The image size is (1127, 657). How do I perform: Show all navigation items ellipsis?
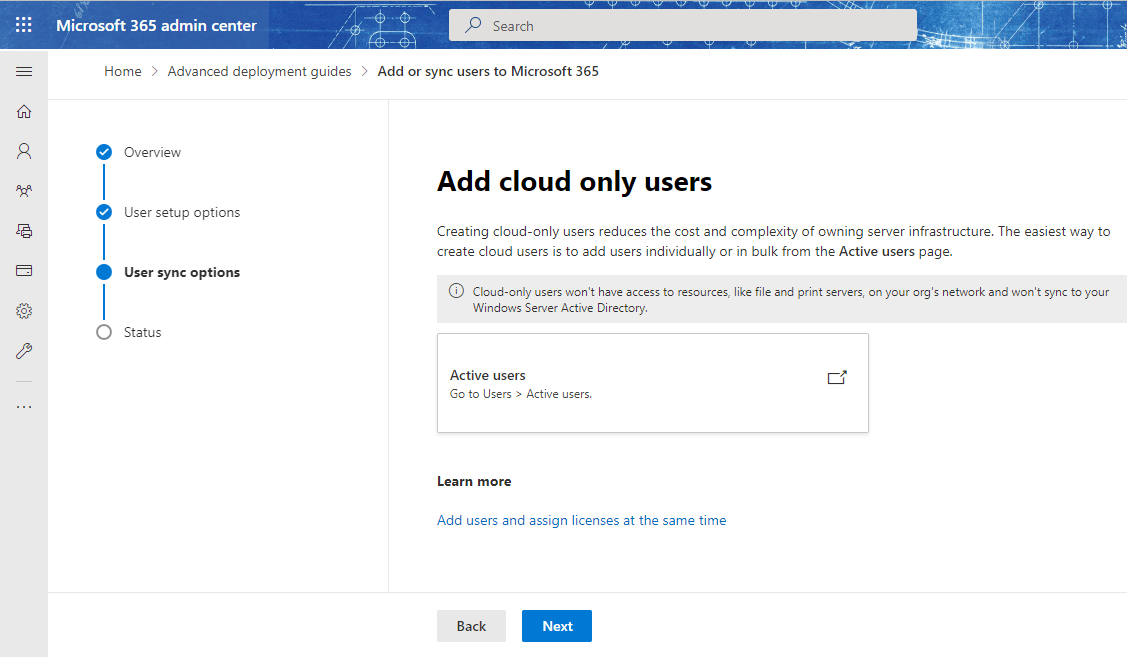click(24, 407)
